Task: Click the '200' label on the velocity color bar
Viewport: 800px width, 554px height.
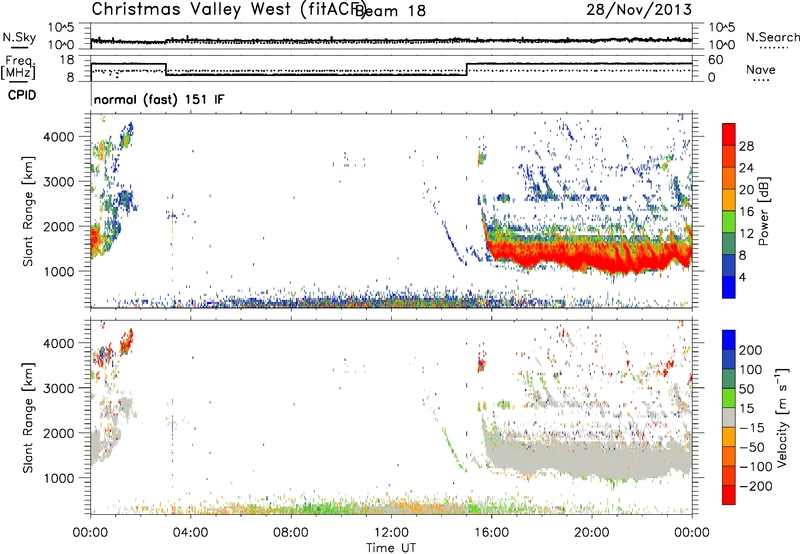Action: coord(751,350)
